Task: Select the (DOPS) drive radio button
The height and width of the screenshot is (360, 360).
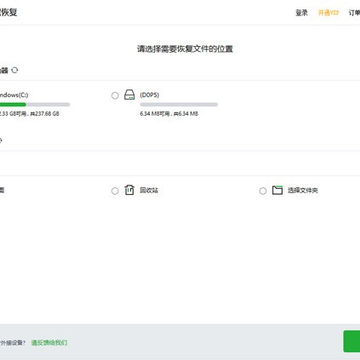Action: (x=115, y=96)
